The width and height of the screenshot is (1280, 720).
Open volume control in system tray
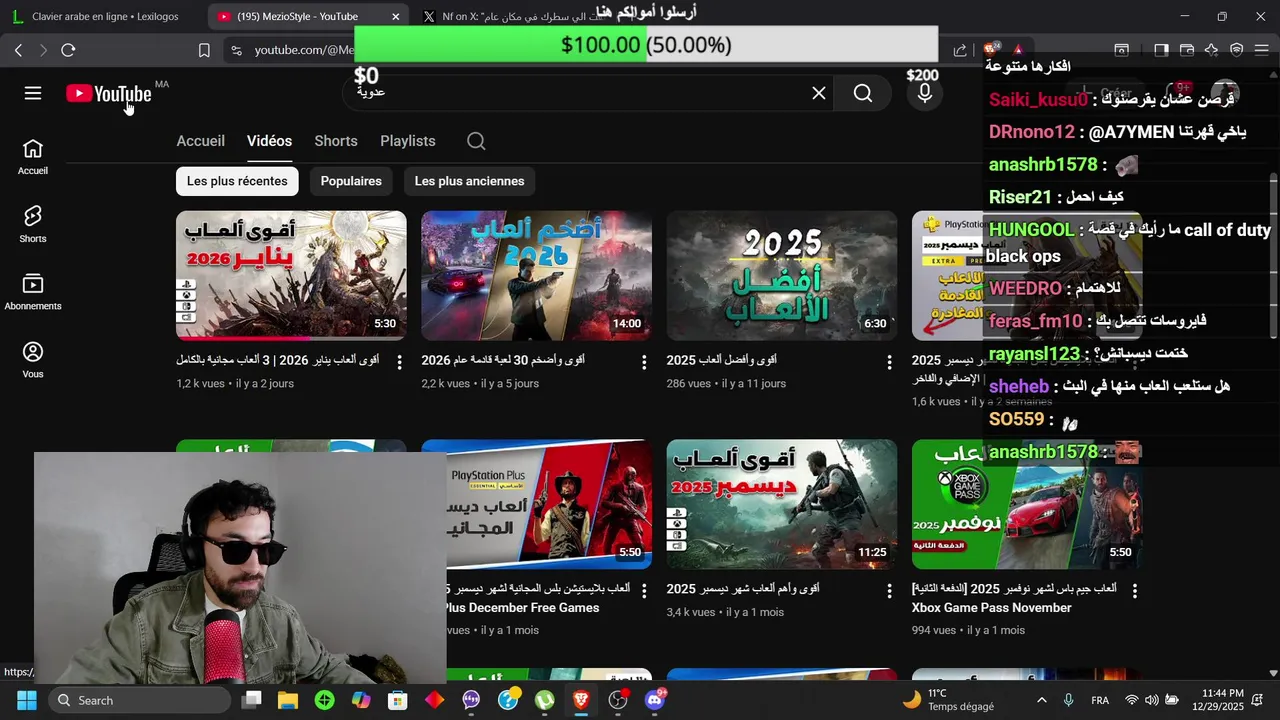point(1152,700)
